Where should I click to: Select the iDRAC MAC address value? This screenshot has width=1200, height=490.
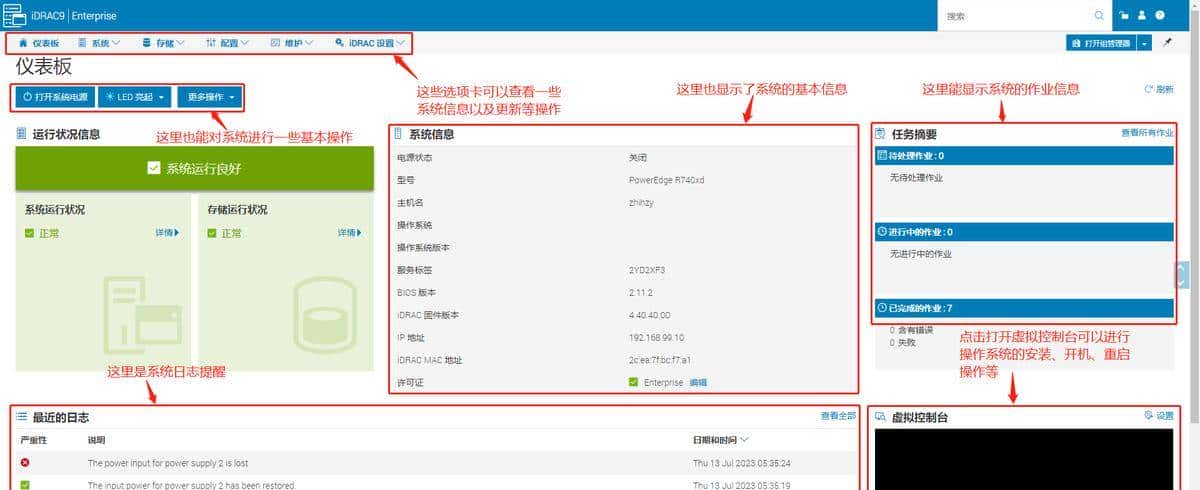[659, 360]
